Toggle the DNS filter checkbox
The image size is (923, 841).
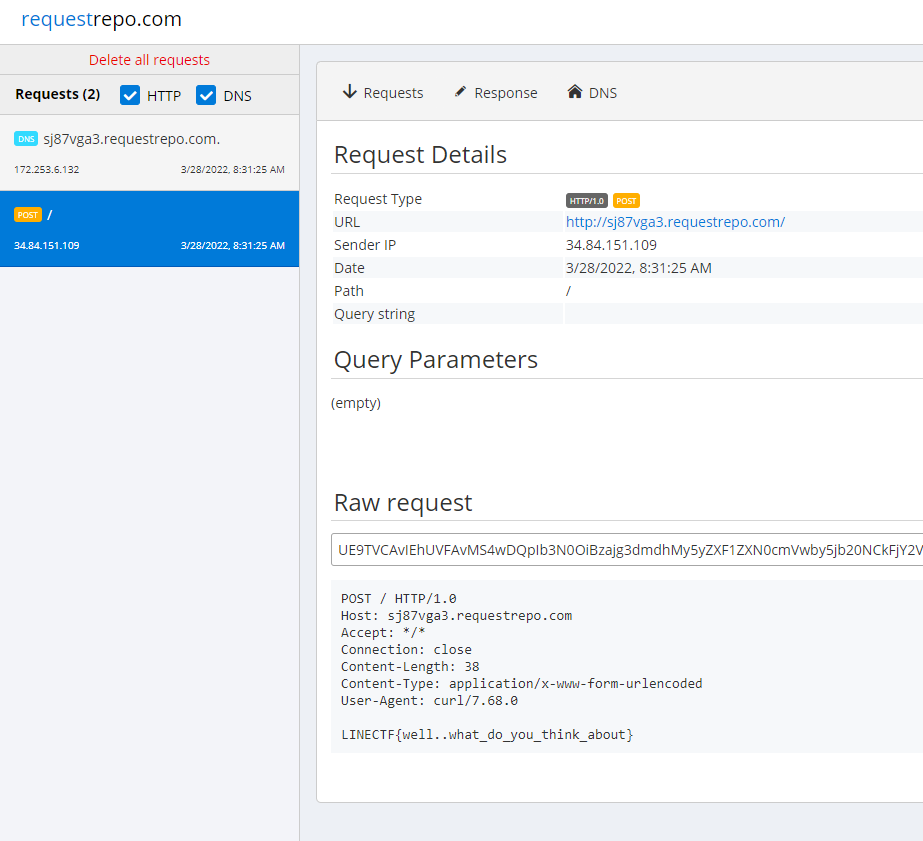(x=206, y=95)
